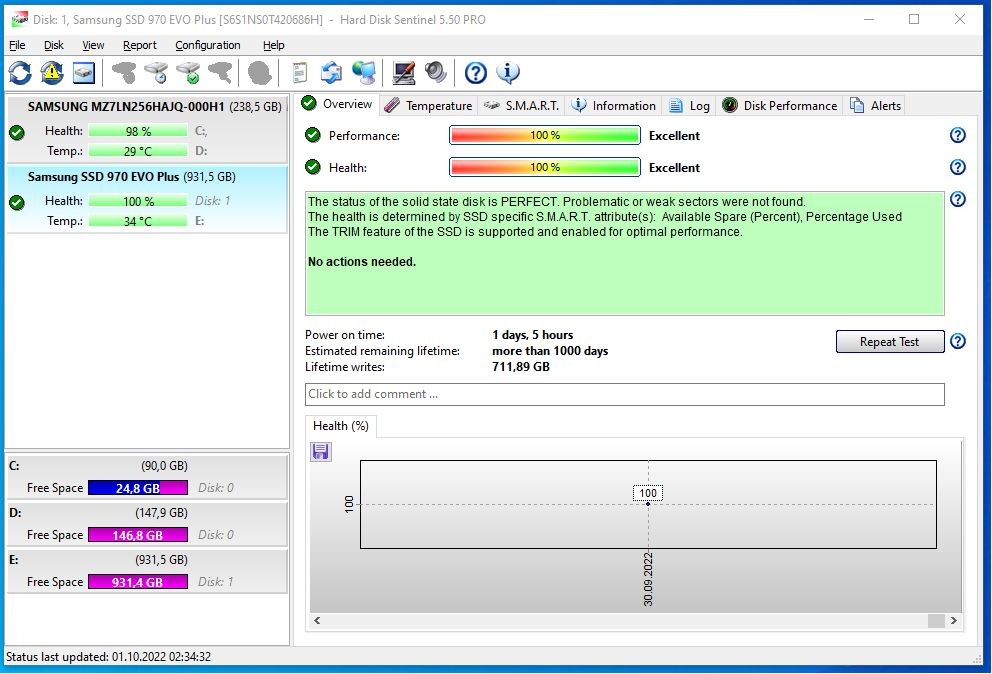Click the send report by e-mail icon
Screen dimensions: 992x674
[x=331, y=73]
